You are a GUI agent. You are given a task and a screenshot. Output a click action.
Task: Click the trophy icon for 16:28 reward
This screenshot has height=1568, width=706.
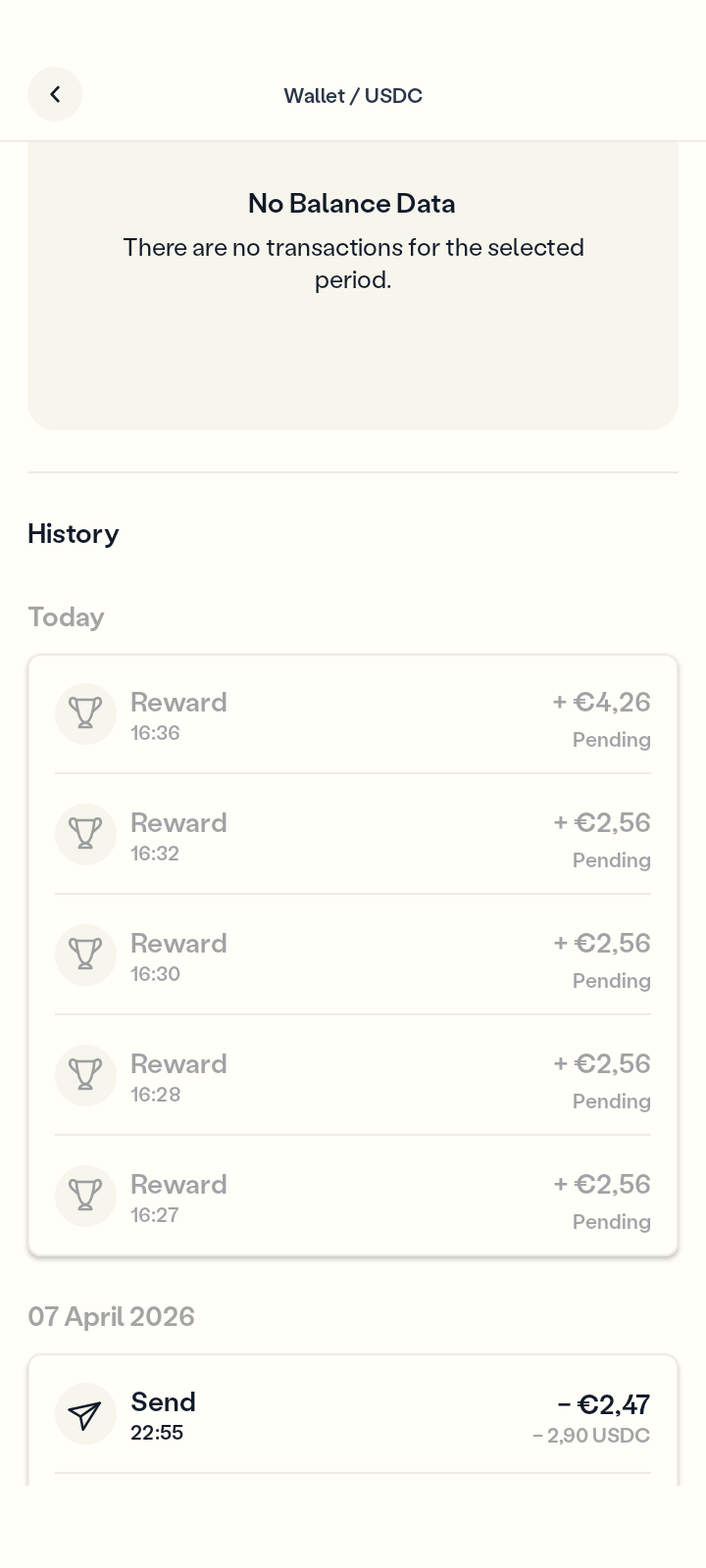click(x=85, y=1075)
